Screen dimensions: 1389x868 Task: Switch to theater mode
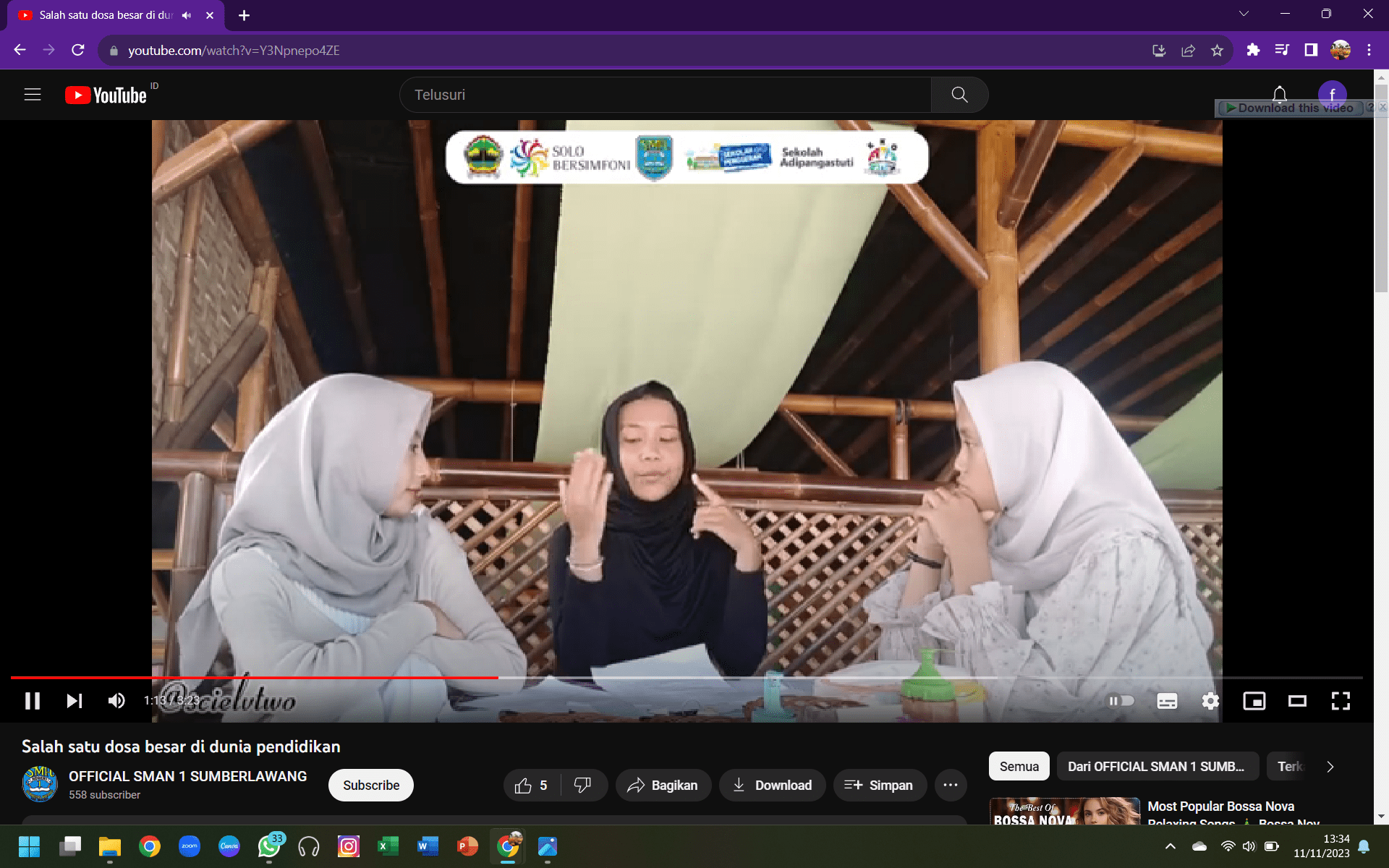tap(1297, 700)
